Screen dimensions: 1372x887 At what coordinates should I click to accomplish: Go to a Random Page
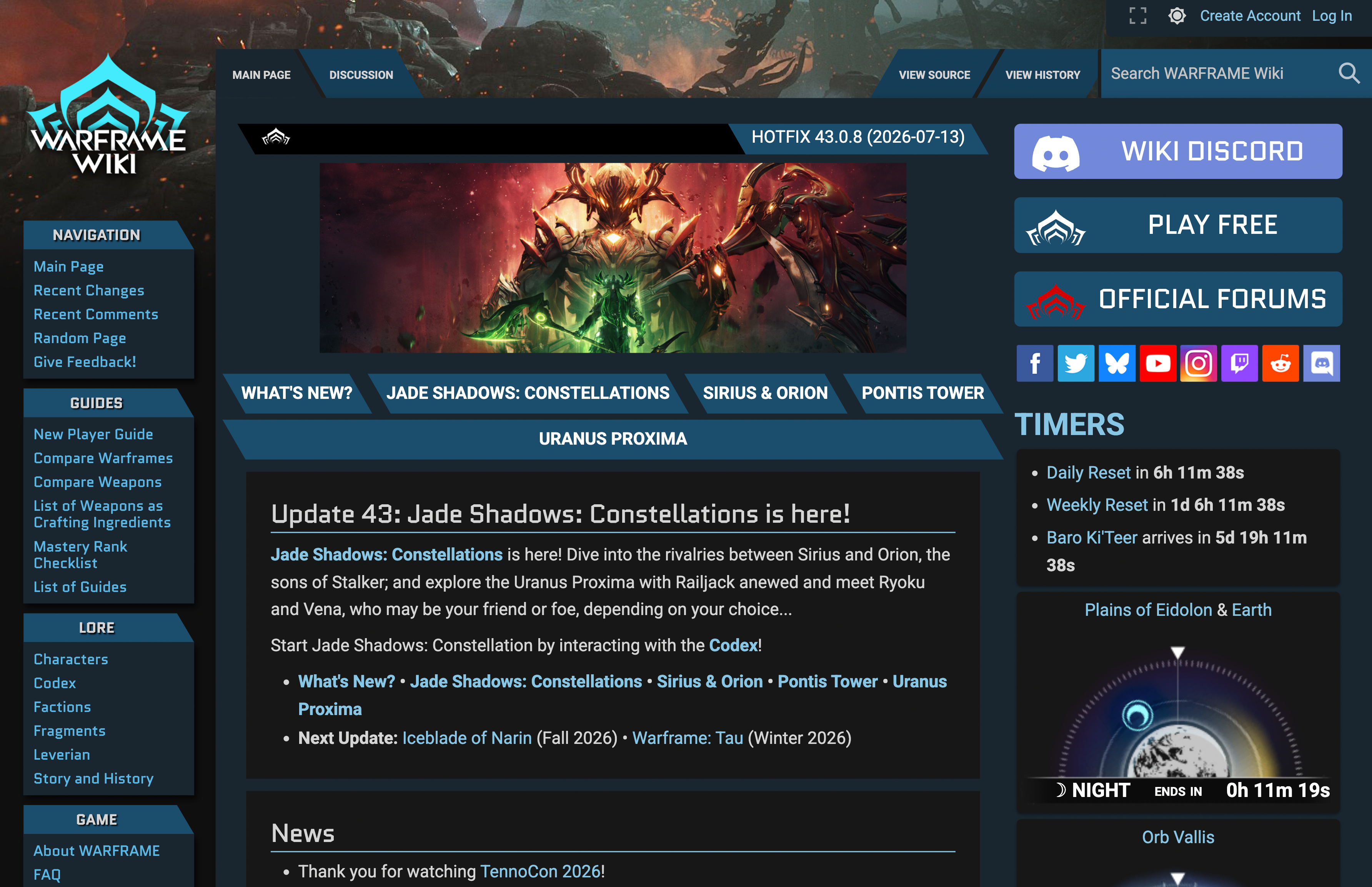tap(80, 338)
